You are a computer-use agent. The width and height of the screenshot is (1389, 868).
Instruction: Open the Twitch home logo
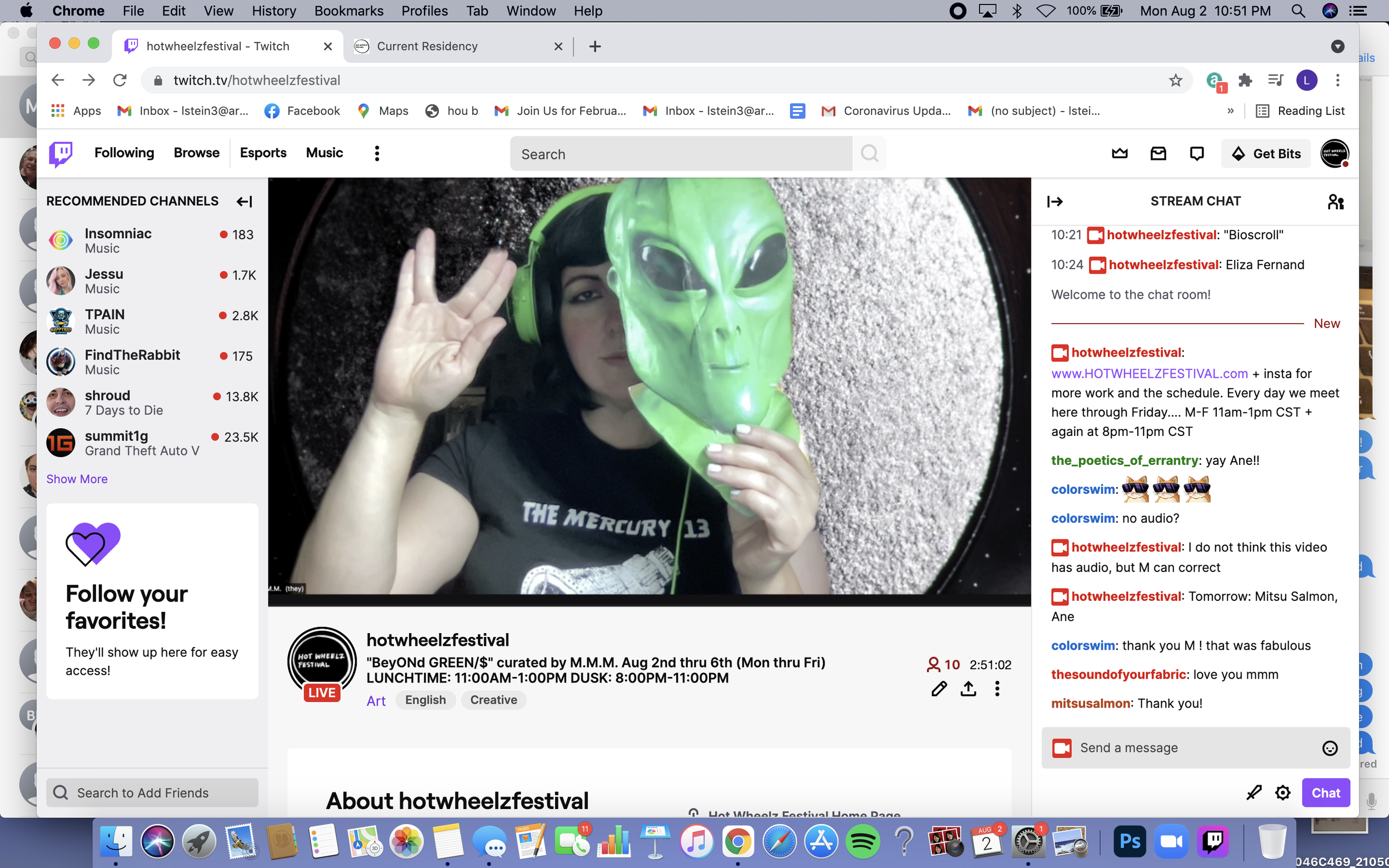click(x=61, y=153)
